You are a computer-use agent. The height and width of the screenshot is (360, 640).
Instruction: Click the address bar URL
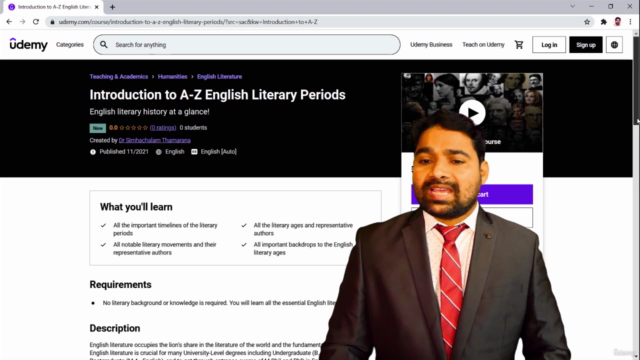tap(188, 22)
